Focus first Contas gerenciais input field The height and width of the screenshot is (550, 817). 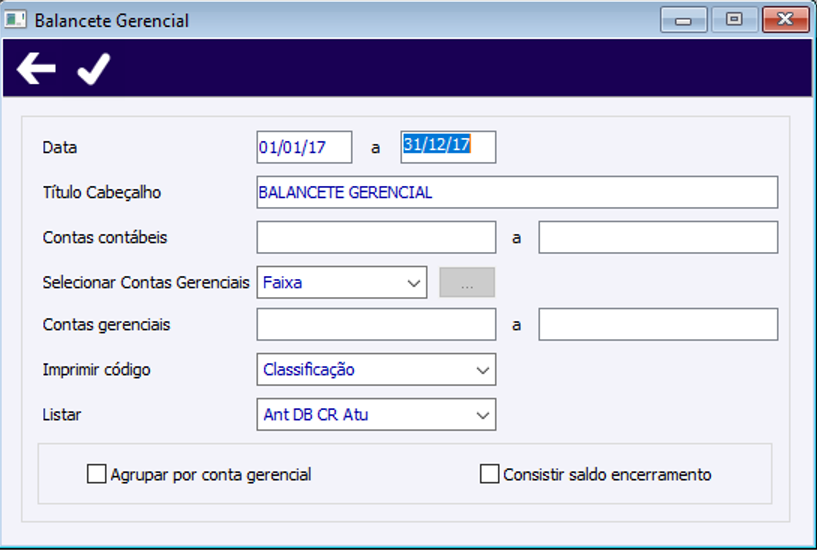coord(376,325)
